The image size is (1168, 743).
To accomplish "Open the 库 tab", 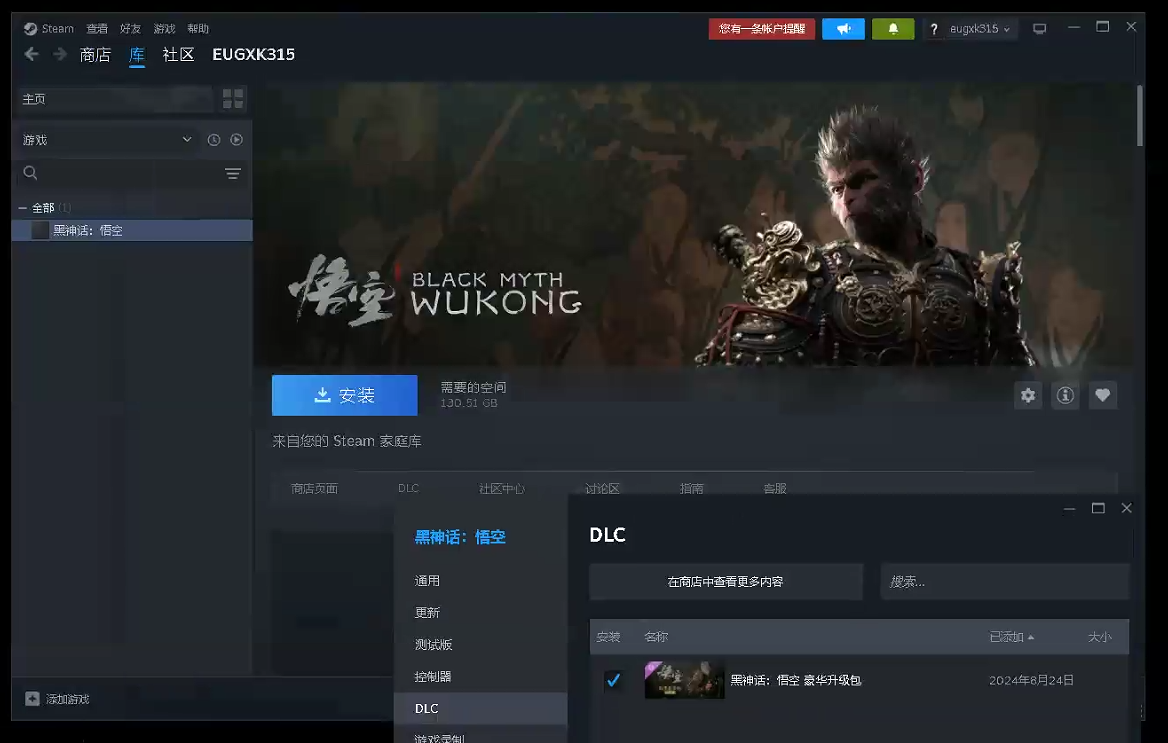I will point(136,54).
